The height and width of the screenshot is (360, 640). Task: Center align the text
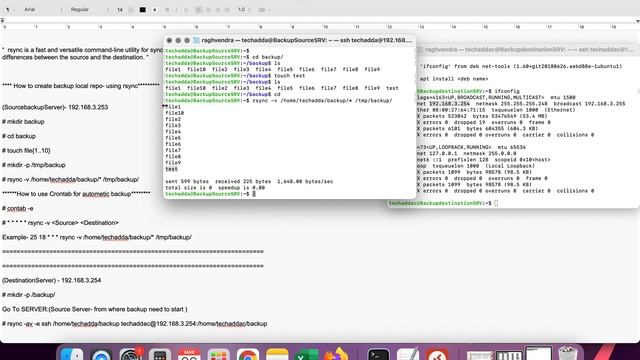208,9
